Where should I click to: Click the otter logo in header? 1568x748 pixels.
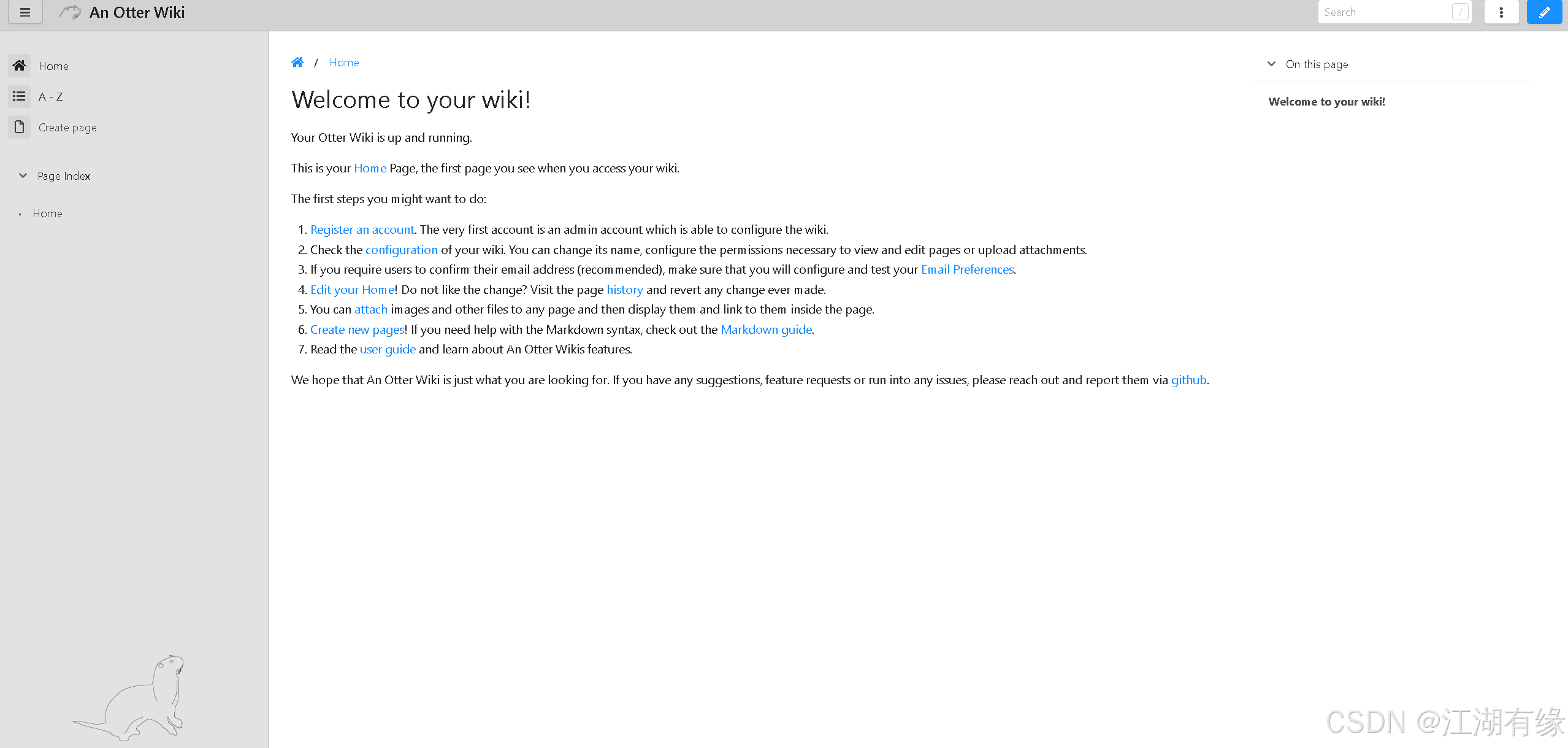tap(70, 12)
